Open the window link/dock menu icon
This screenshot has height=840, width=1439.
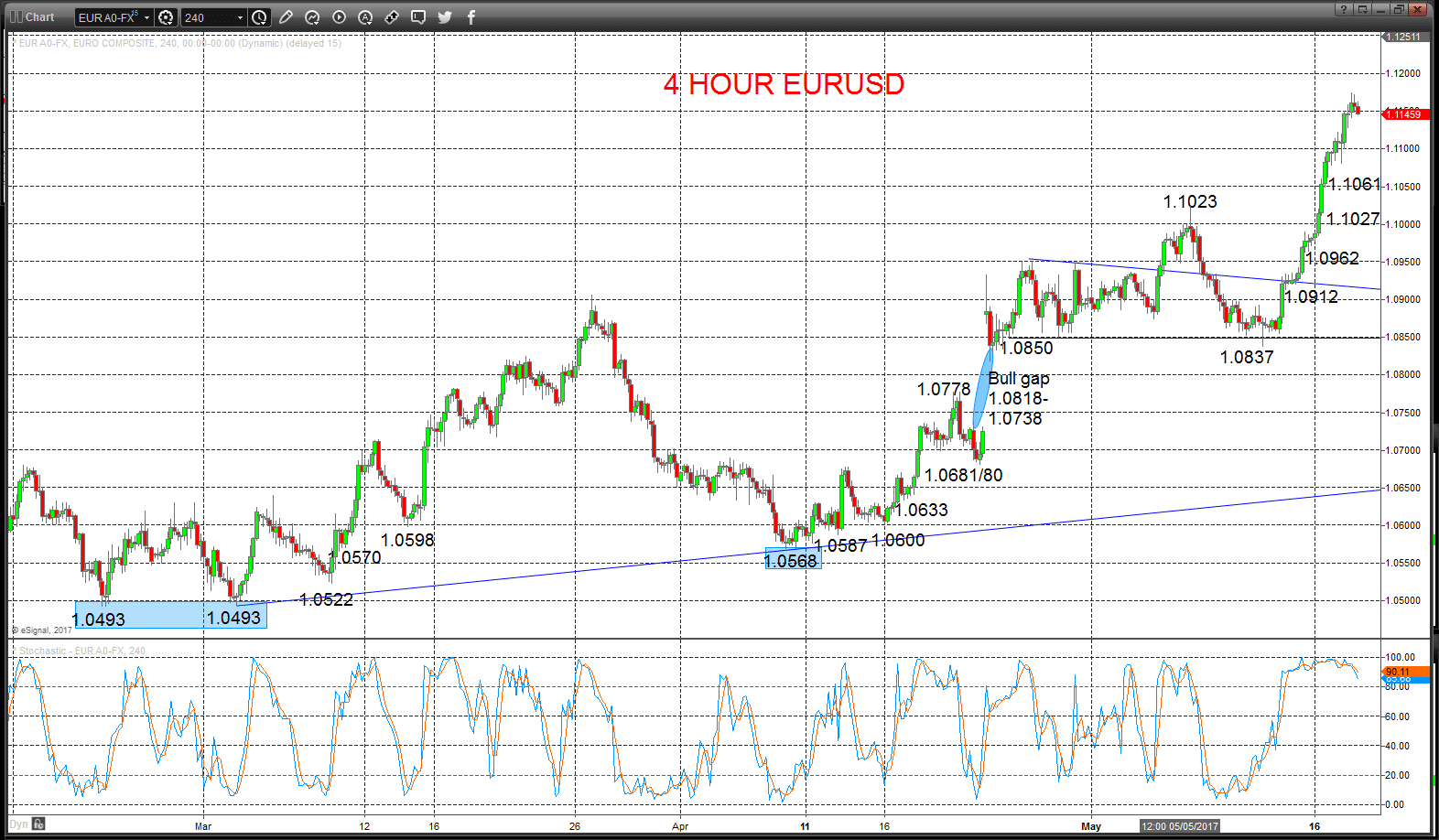point(1362,9)
